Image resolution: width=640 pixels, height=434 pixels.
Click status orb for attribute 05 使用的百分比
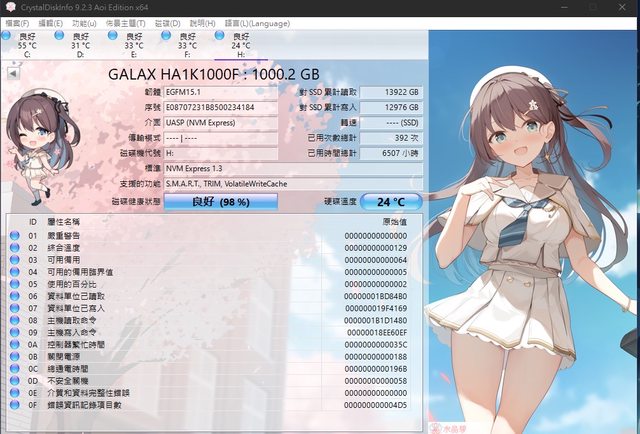click(x=15, y=284)
